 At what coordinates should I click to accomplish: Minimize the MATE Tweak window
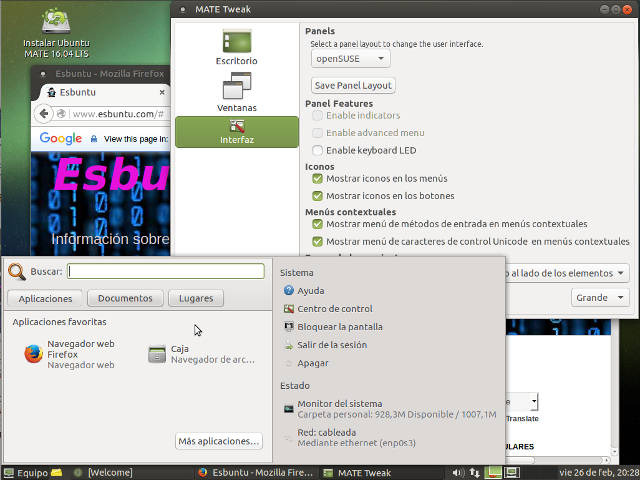pyautogui.click(x=604, y=9)
